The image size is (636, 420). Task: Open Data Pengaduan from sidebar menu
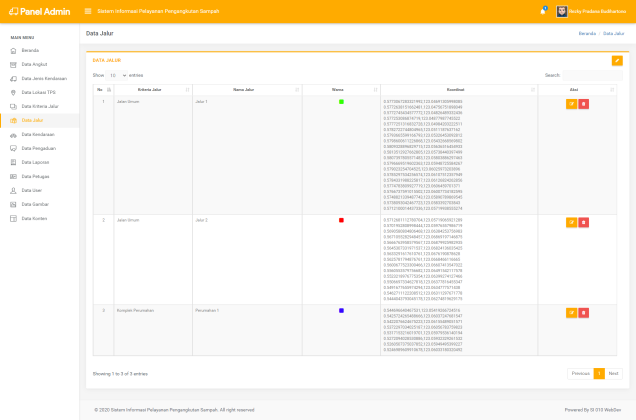pos(38,147)
